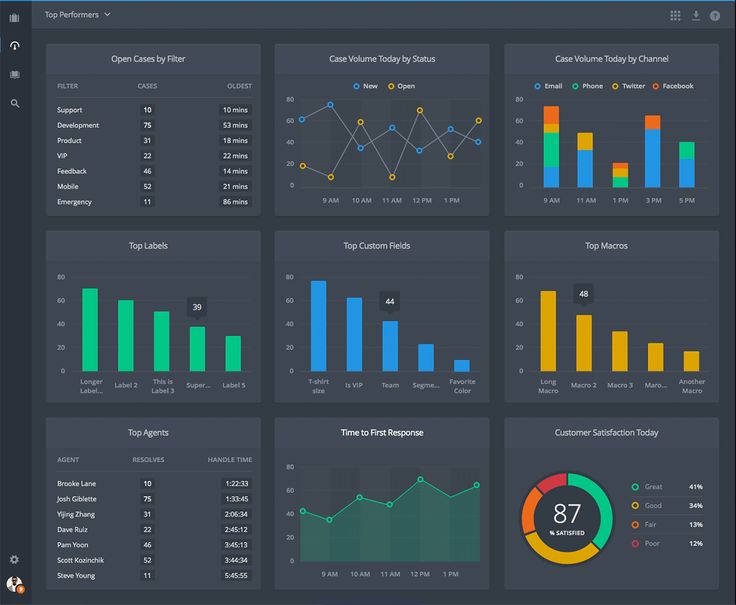The height and width of the screenshot is (605, 736).
Task: Toggle the Facebook channel legend
Action: tap(673, 86)
